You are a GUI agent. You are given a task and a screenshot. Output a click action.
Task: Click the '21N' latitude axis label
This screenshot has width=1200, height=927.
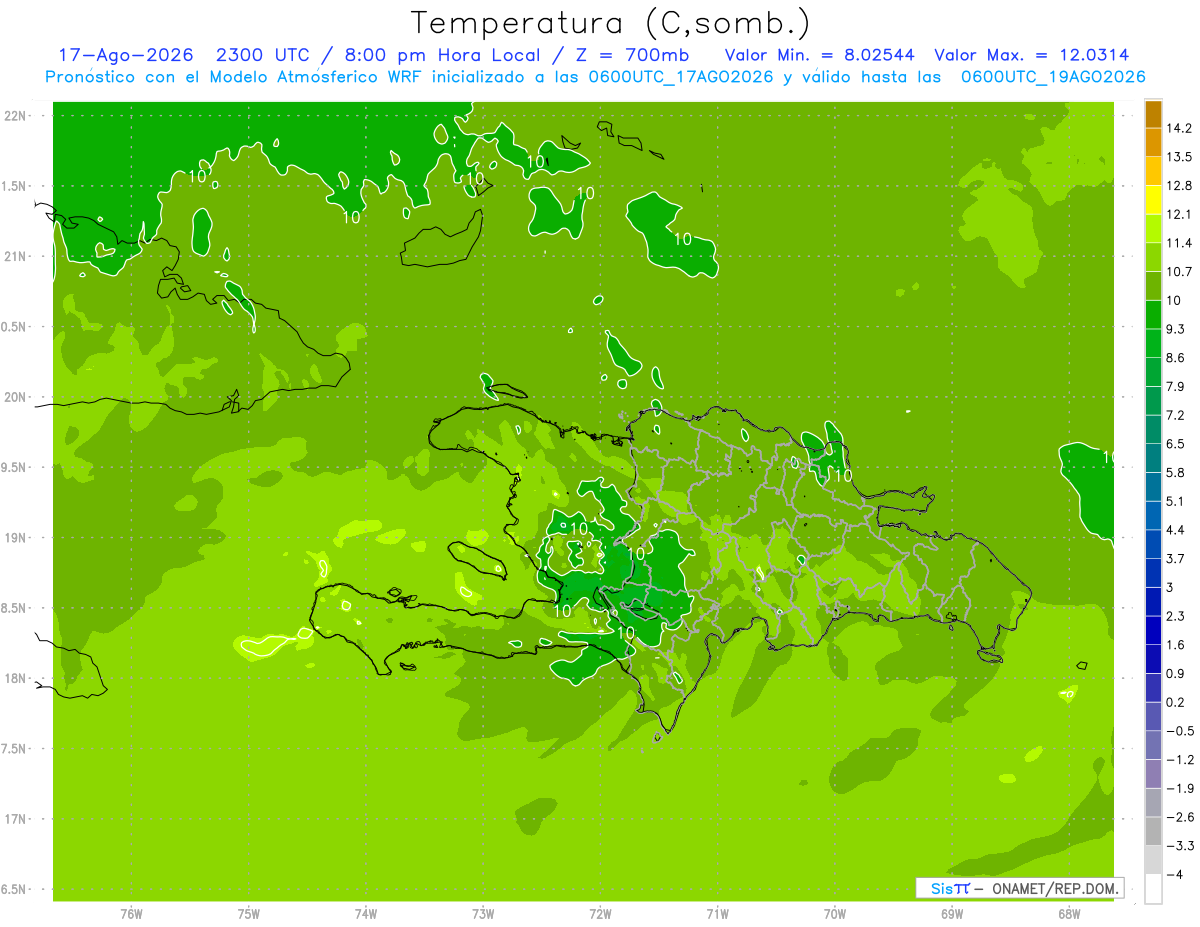click(15, 256)
